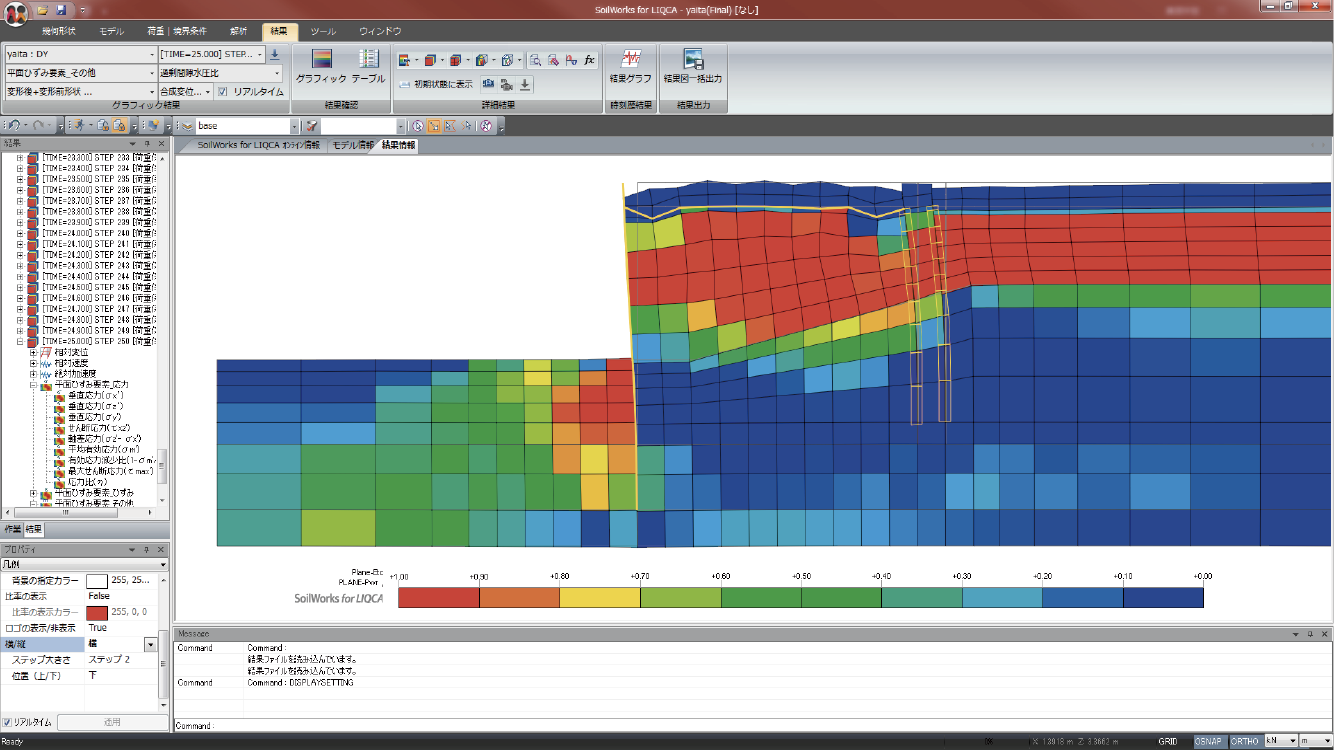Image resolution: width=1334 pixels, height=750 pixels.
Task: Click the clock icon in the view toolbar
Action: [418, 126]
